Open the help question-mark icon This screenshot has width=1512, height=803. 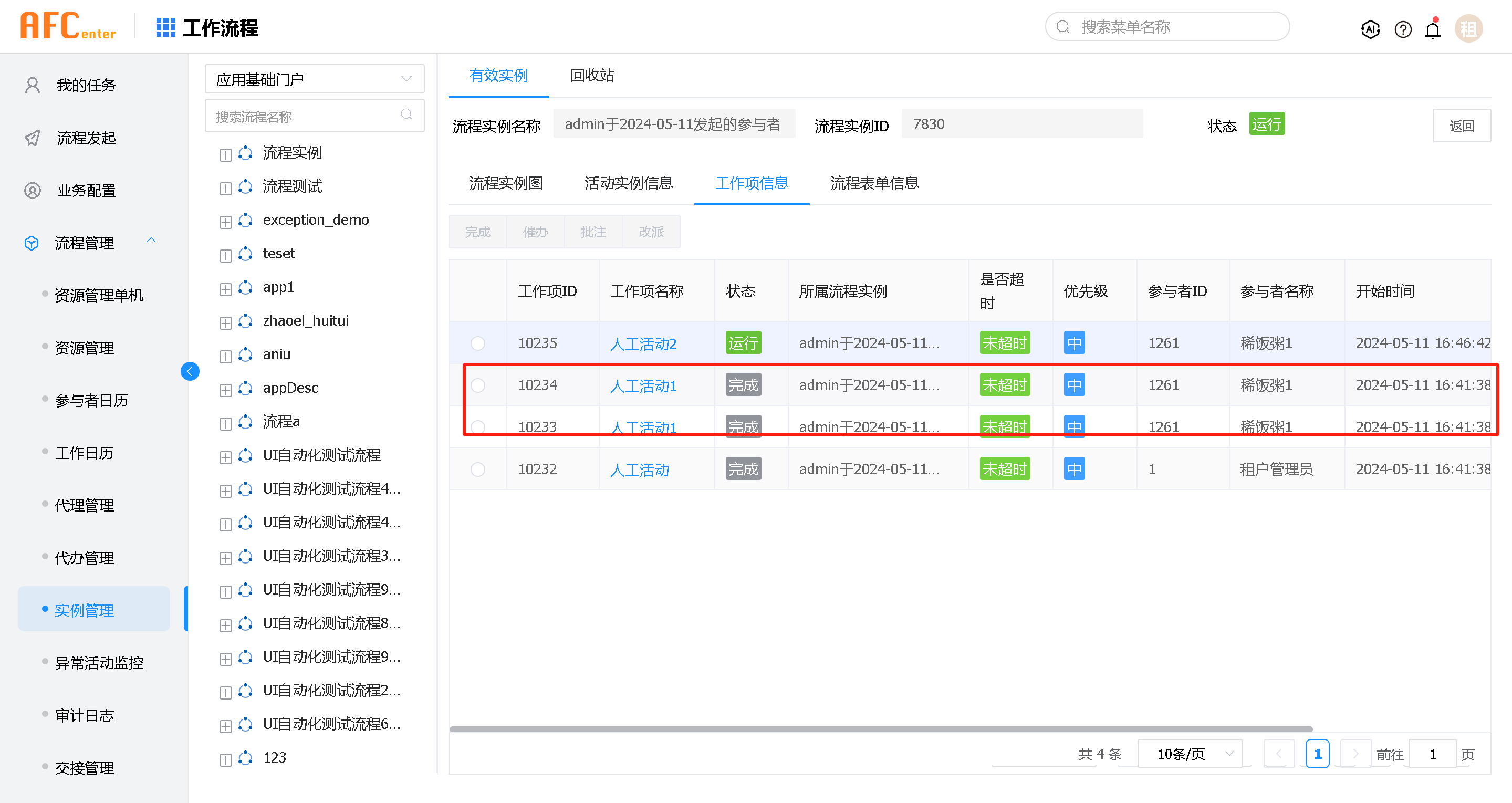[x=1402, y=28]
